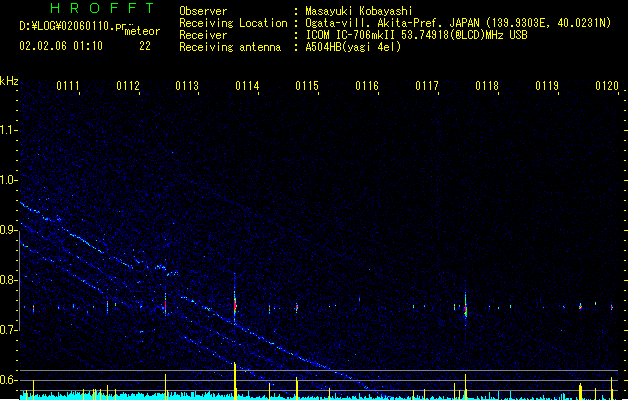Click the 0.9 kHz frequency label
629x400 pixels.
8,230
